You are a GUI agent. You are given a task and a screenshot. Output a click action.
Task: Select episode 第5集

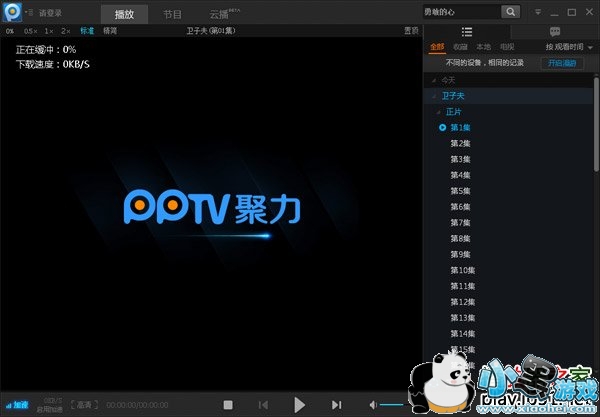point(460,191)
